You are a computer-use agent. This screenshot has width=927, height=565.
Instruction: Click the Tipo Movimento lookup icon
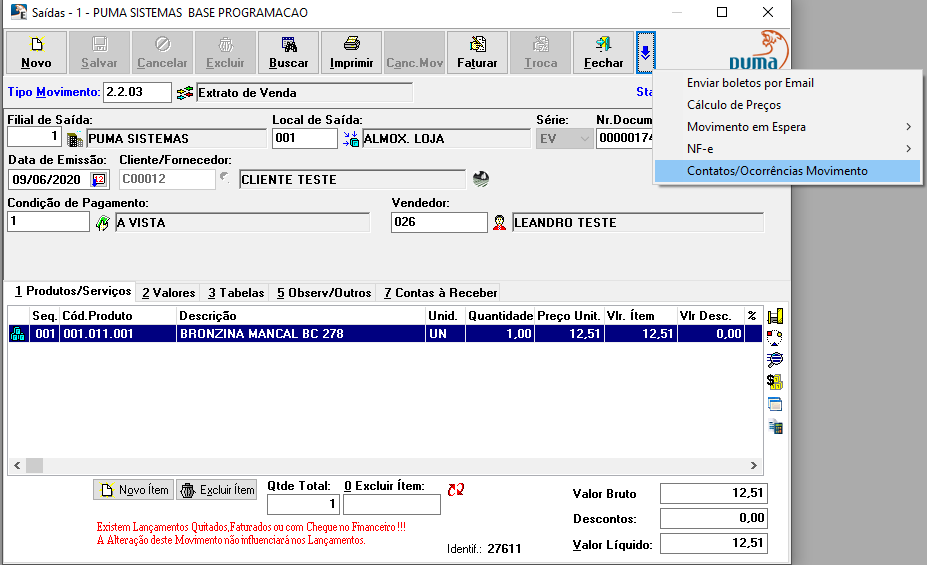pyautogui.click(x=184, y=93)
